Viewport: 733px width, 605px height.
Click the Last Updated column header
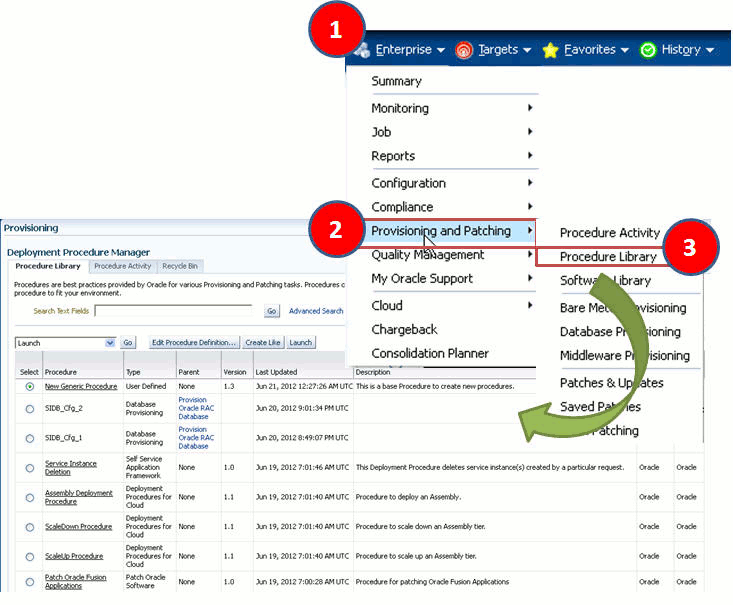click(x=276, y=372)
